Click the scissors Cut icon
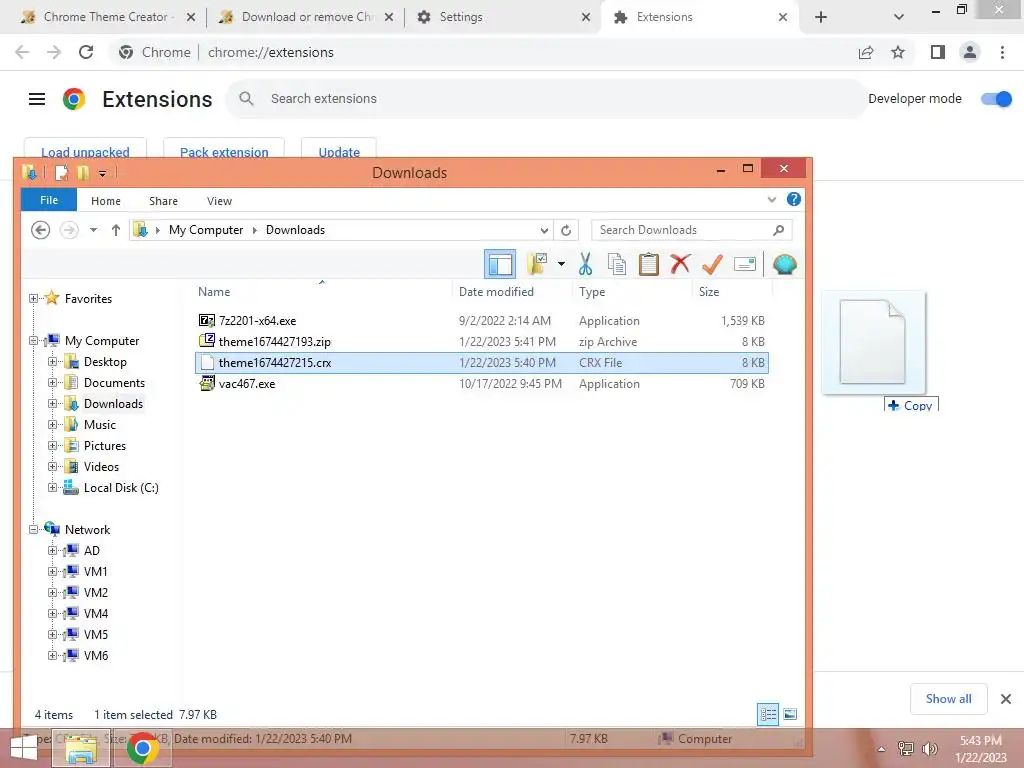 [x=585, y=264]
